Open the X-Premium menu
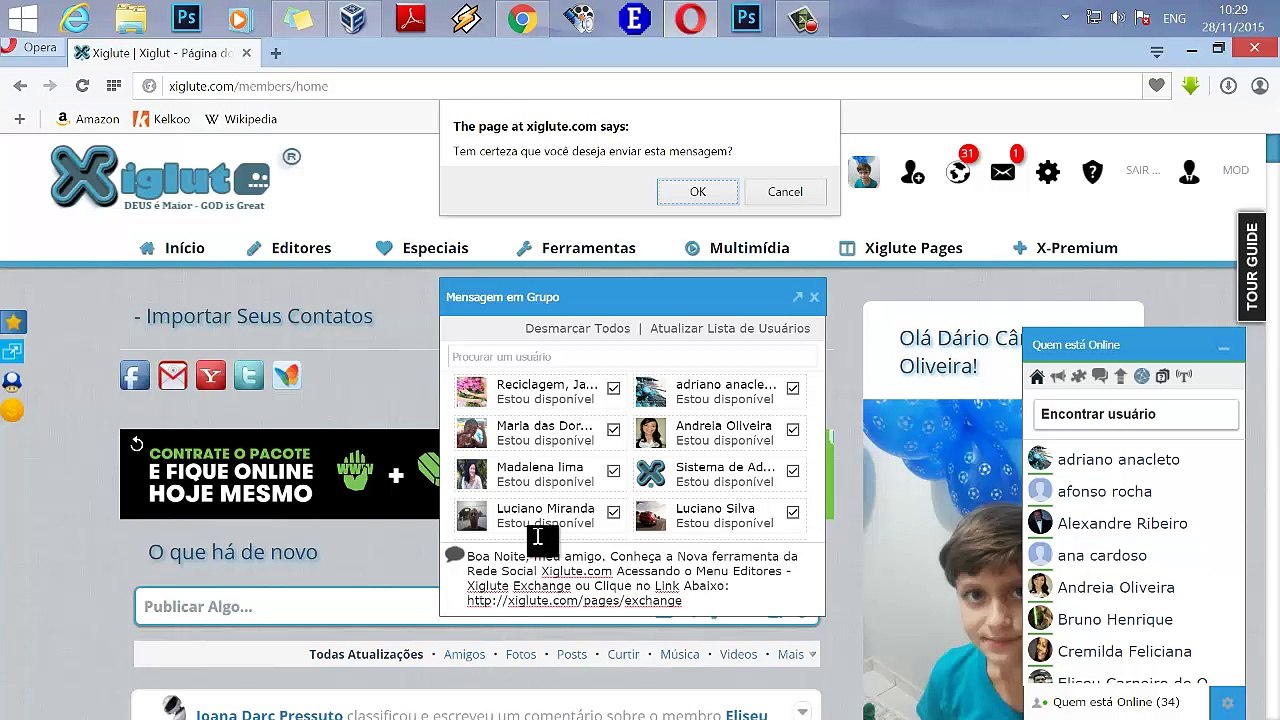 tap(1065, 248)
